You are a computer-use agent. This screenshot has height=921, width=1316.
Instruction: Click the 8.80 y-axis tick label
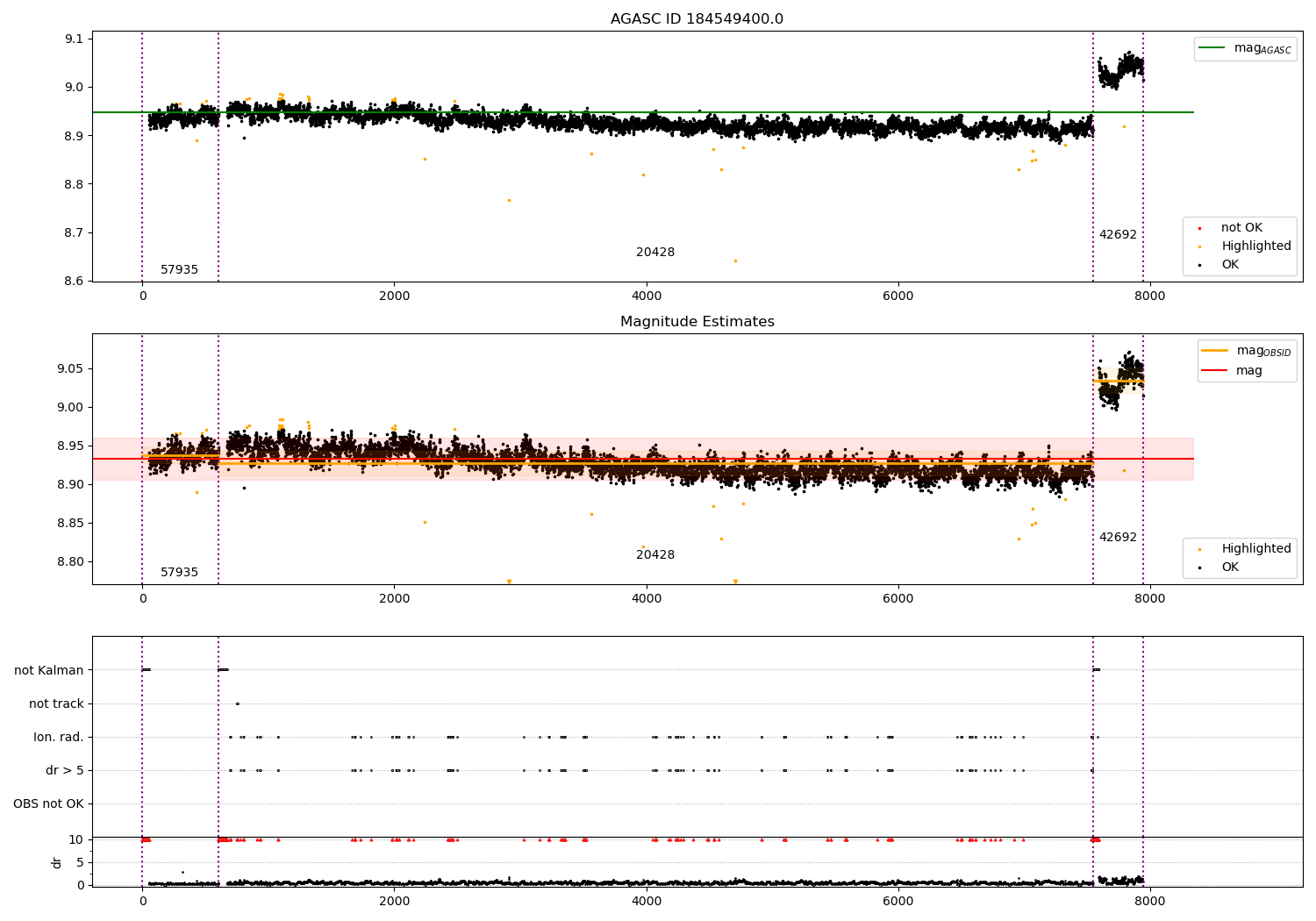pyautogui.click(x=70, y=562)
